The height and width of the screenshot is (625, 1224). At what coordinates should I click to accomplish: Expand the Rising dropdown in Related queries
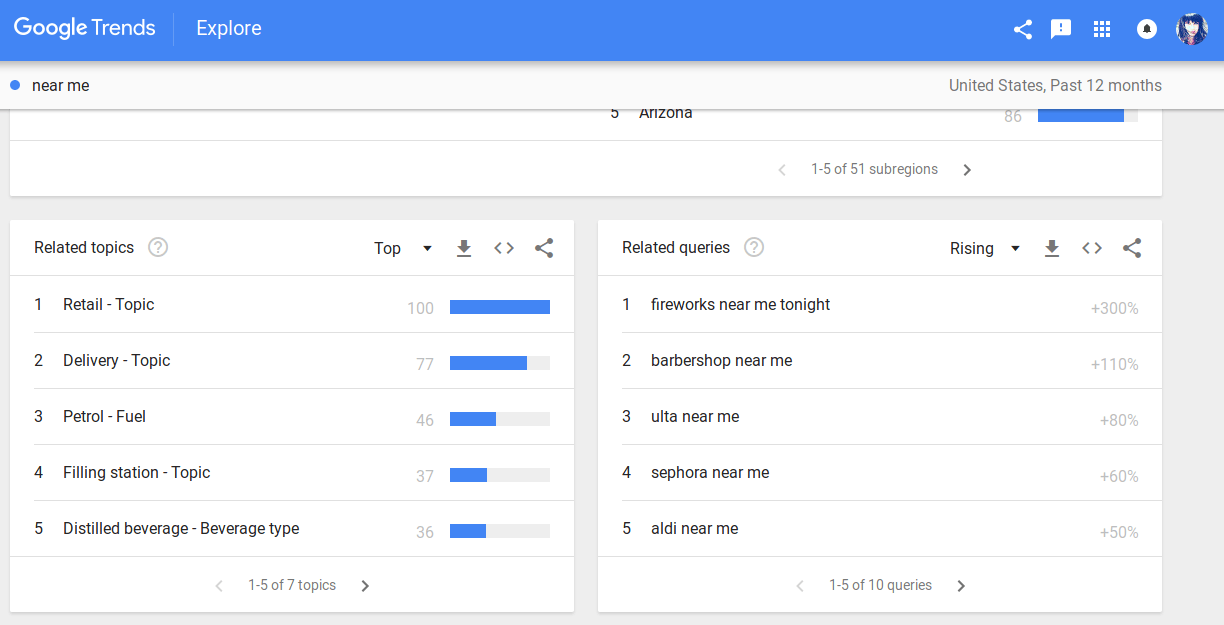pyautogui.click(x=985, y=248)
